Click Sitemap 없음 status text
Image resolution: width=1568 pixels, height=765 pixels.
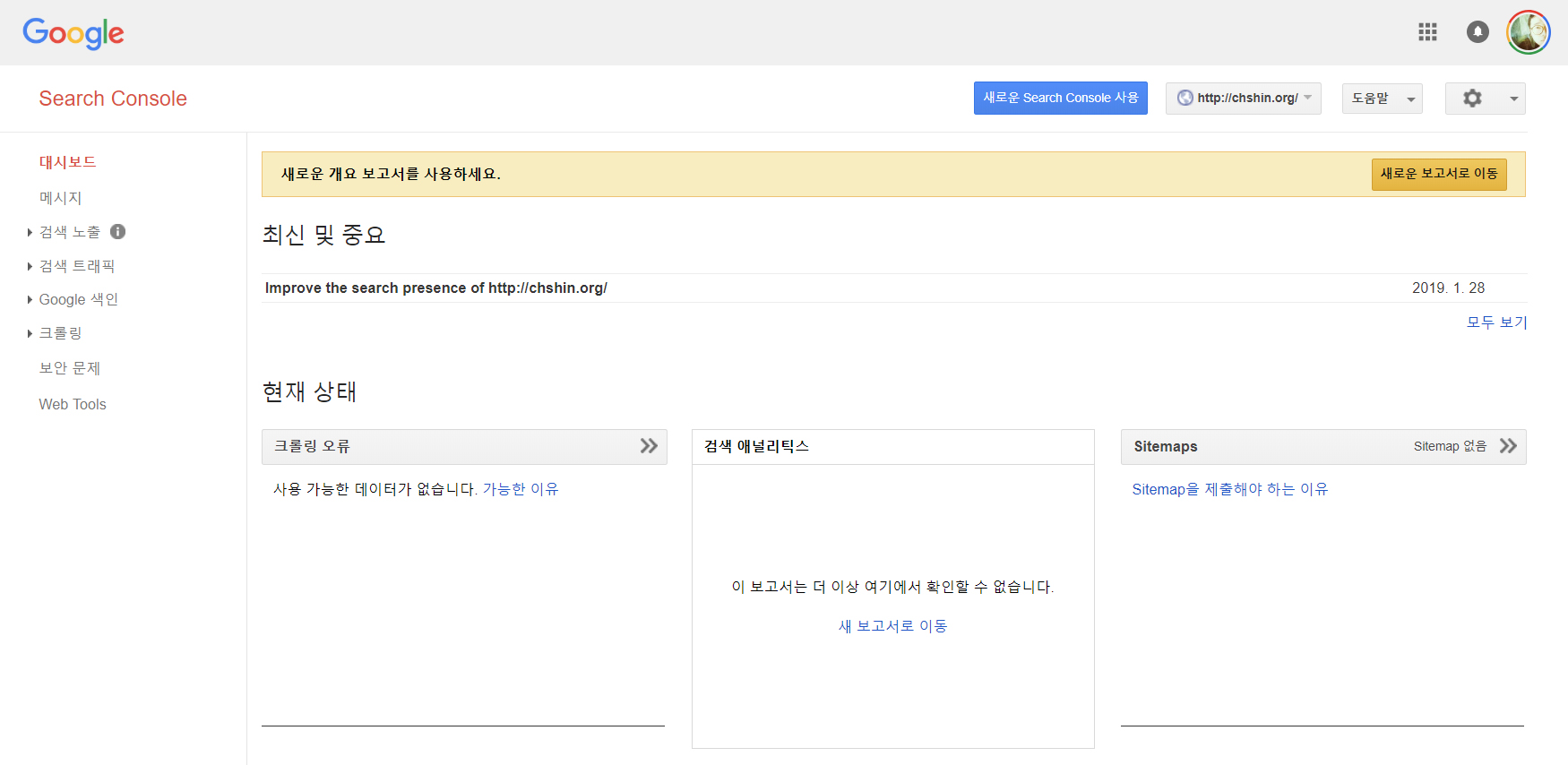(x=1450, y=446)
